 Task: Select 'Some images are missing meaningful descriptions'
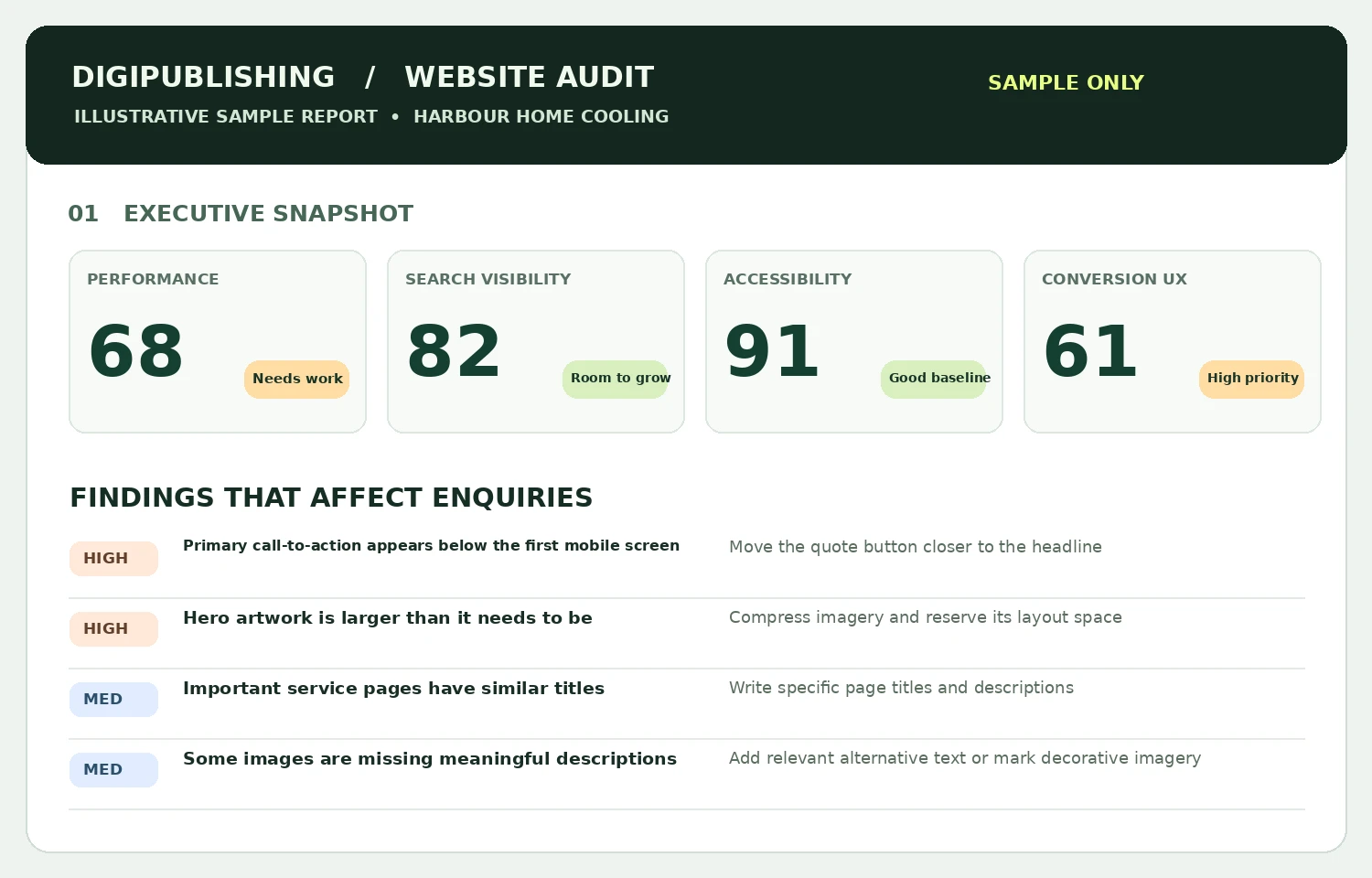click(x=430, y=759)
